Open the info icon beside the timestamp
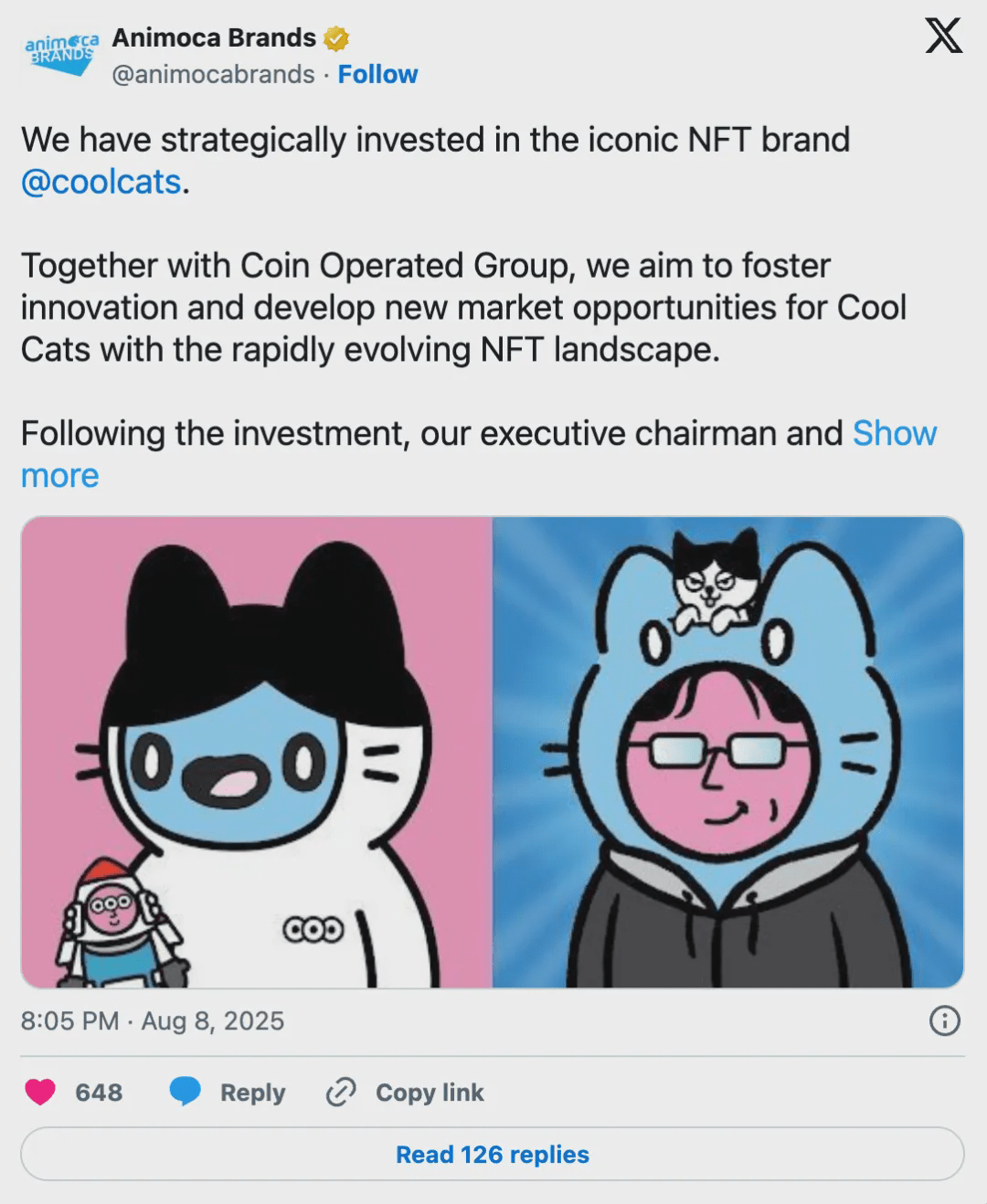 pos(944,1020)
